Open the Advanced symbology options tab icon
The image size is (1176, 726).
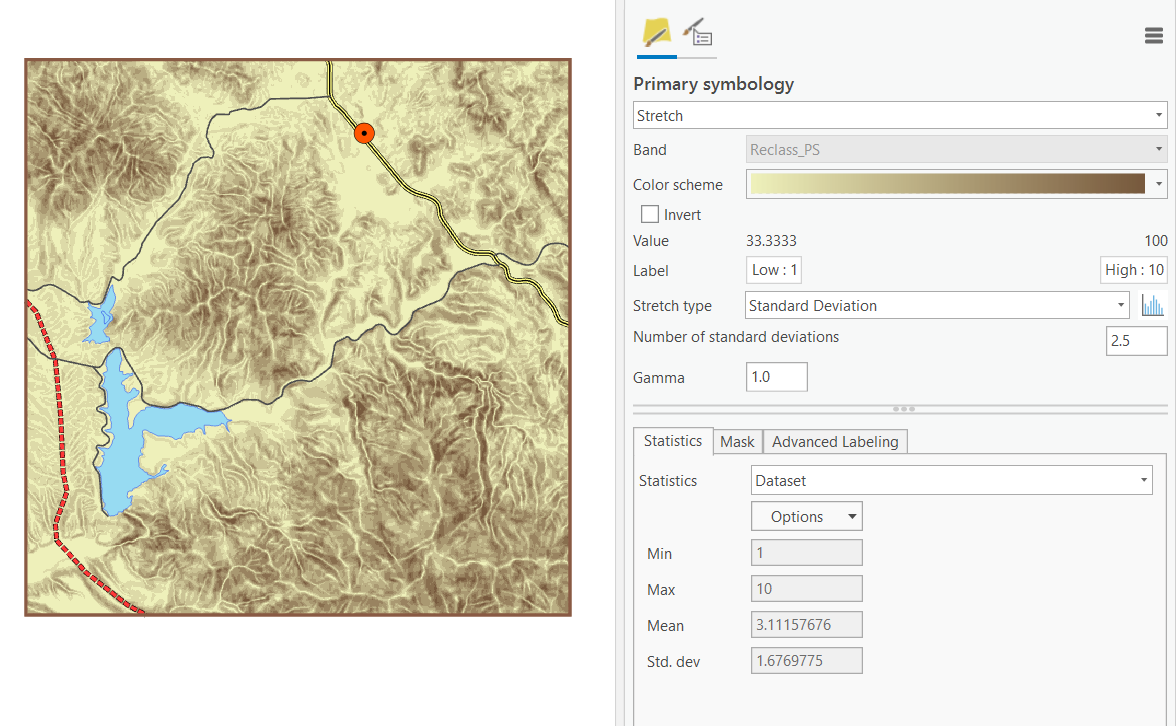point(698,34)
